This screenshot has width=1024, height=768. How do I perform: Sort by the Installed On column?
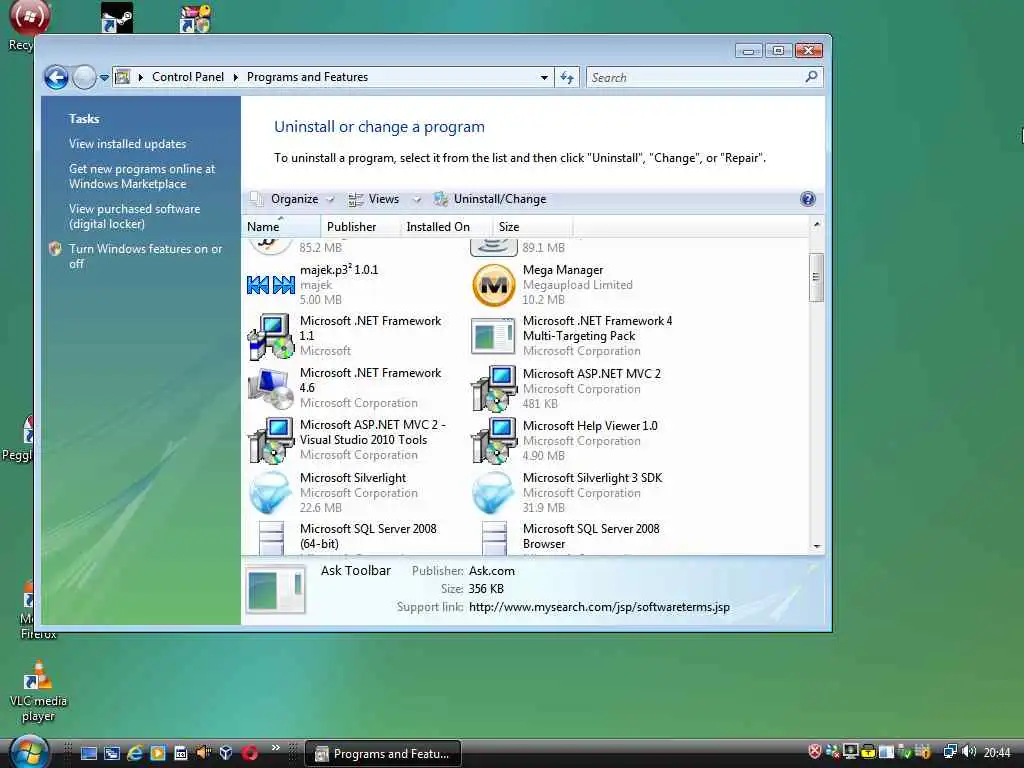click(445, 227)
